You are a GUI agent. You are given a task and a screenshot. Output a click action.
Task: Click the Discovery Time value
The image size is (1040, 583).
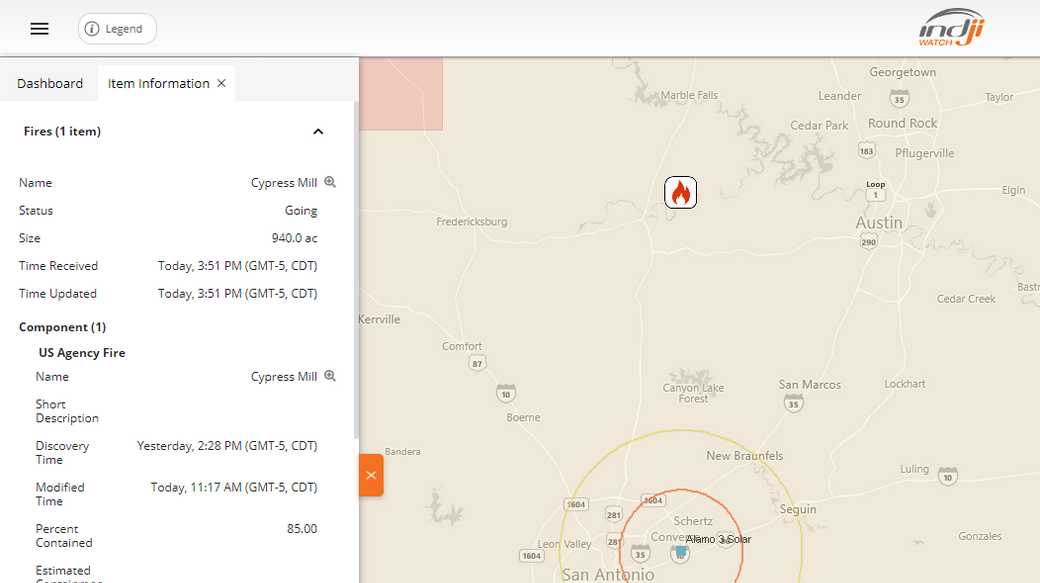[227, 446]
